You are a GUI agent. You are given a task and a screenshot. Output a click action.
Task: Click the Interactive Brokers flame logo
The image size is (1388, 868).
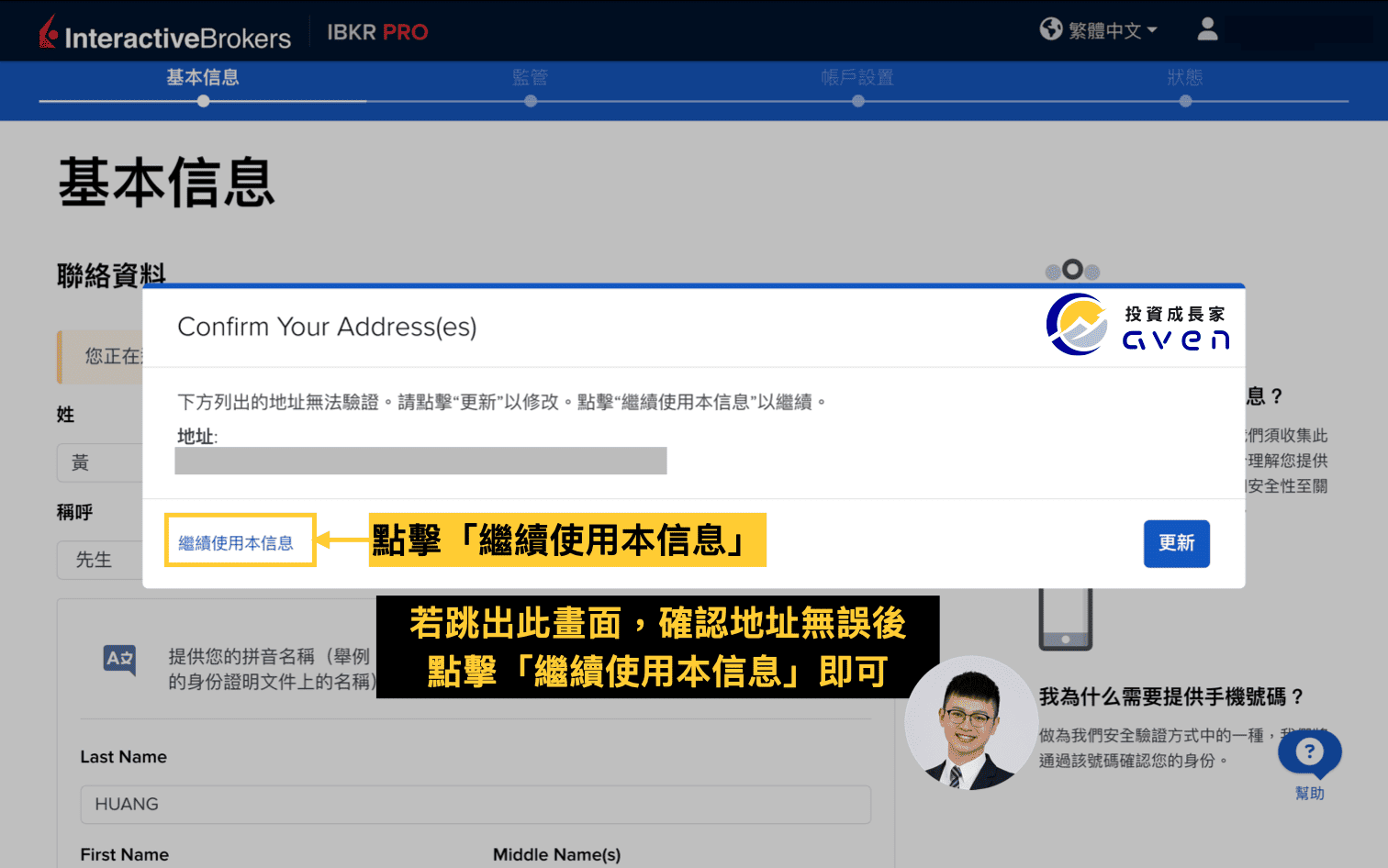47,30
